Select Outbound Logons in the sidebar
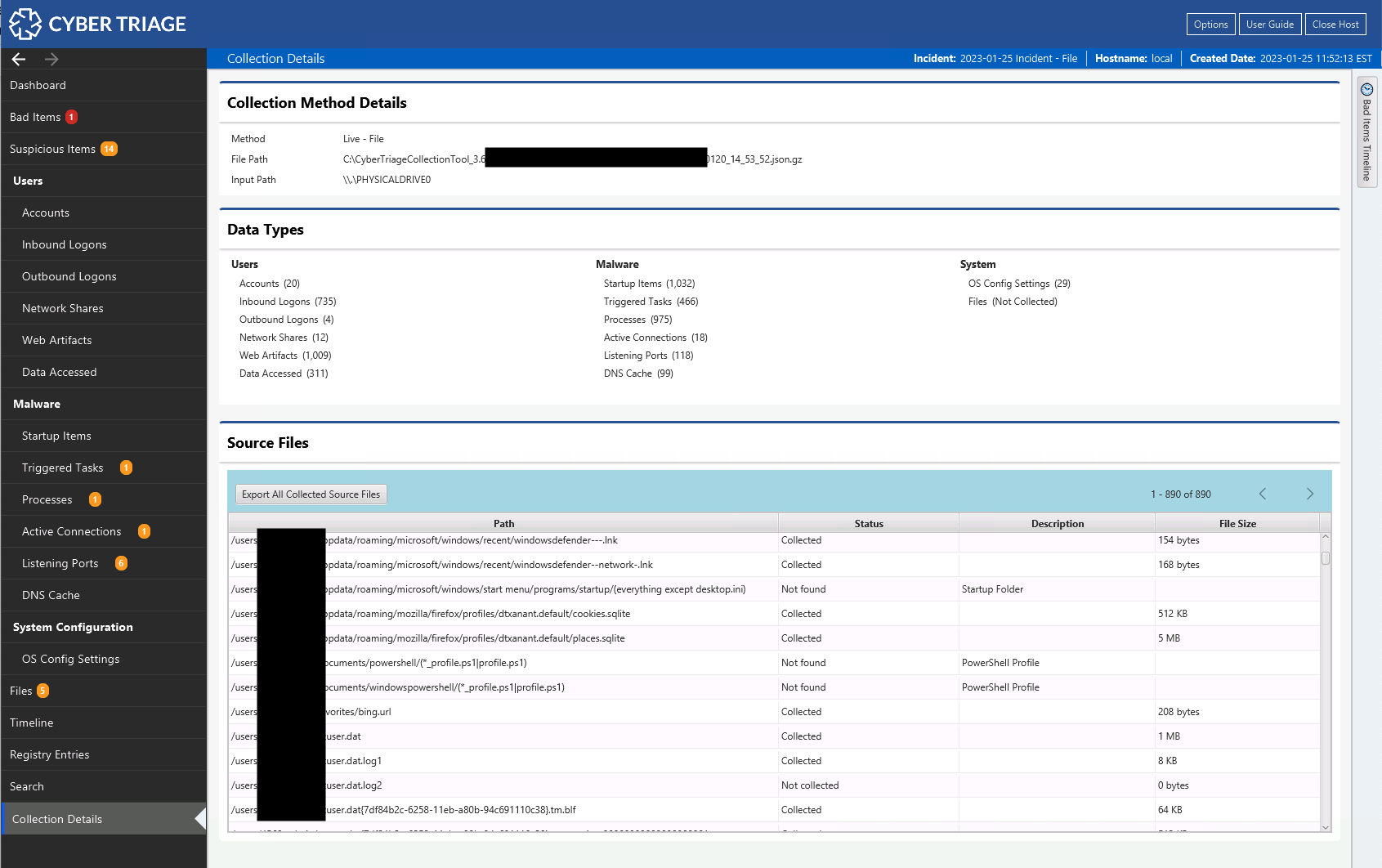Screen dimensions: 1382x868 [104, 276]
